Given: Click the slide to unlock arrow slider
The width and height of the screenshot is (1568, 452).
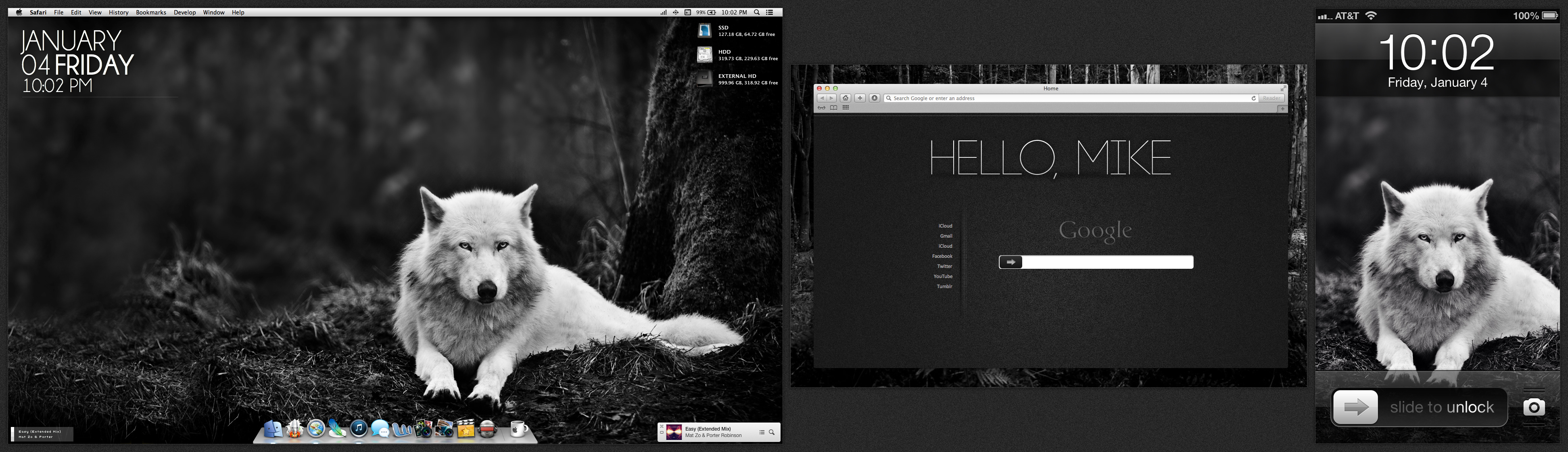Looking at the screenshot, I should coord(1355,407).
